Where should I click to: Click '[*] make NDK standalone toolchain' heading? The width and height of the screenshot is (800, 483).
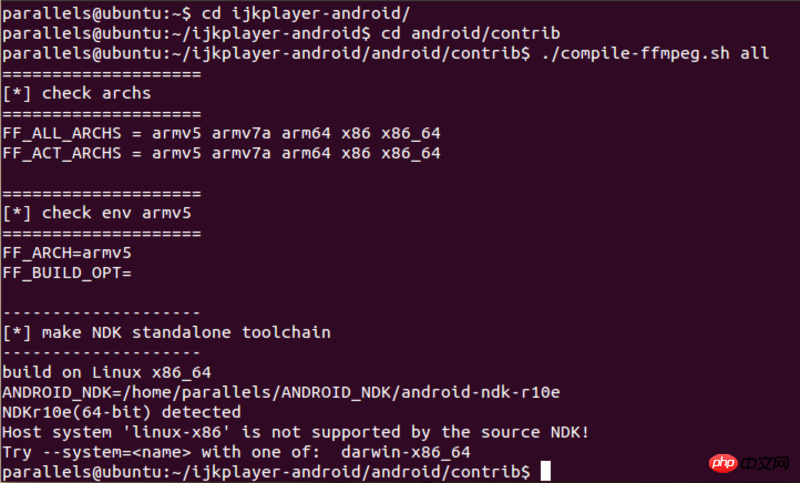[166, 331]
